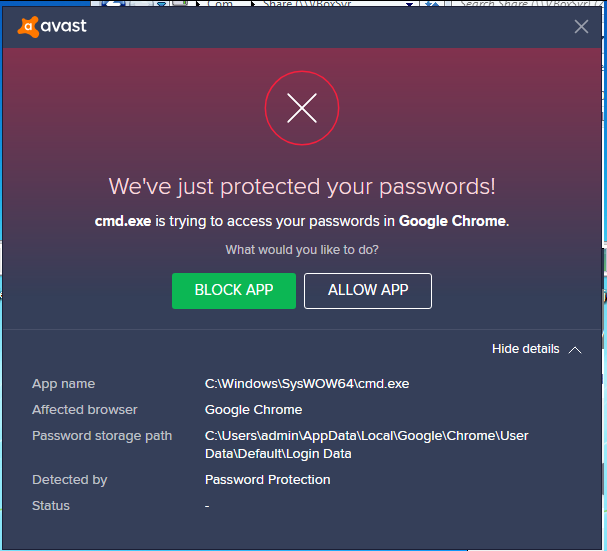Click the 'We've just protected your passwords!' headline
Screen dimensions: 607x551
(x=302, y=187)
